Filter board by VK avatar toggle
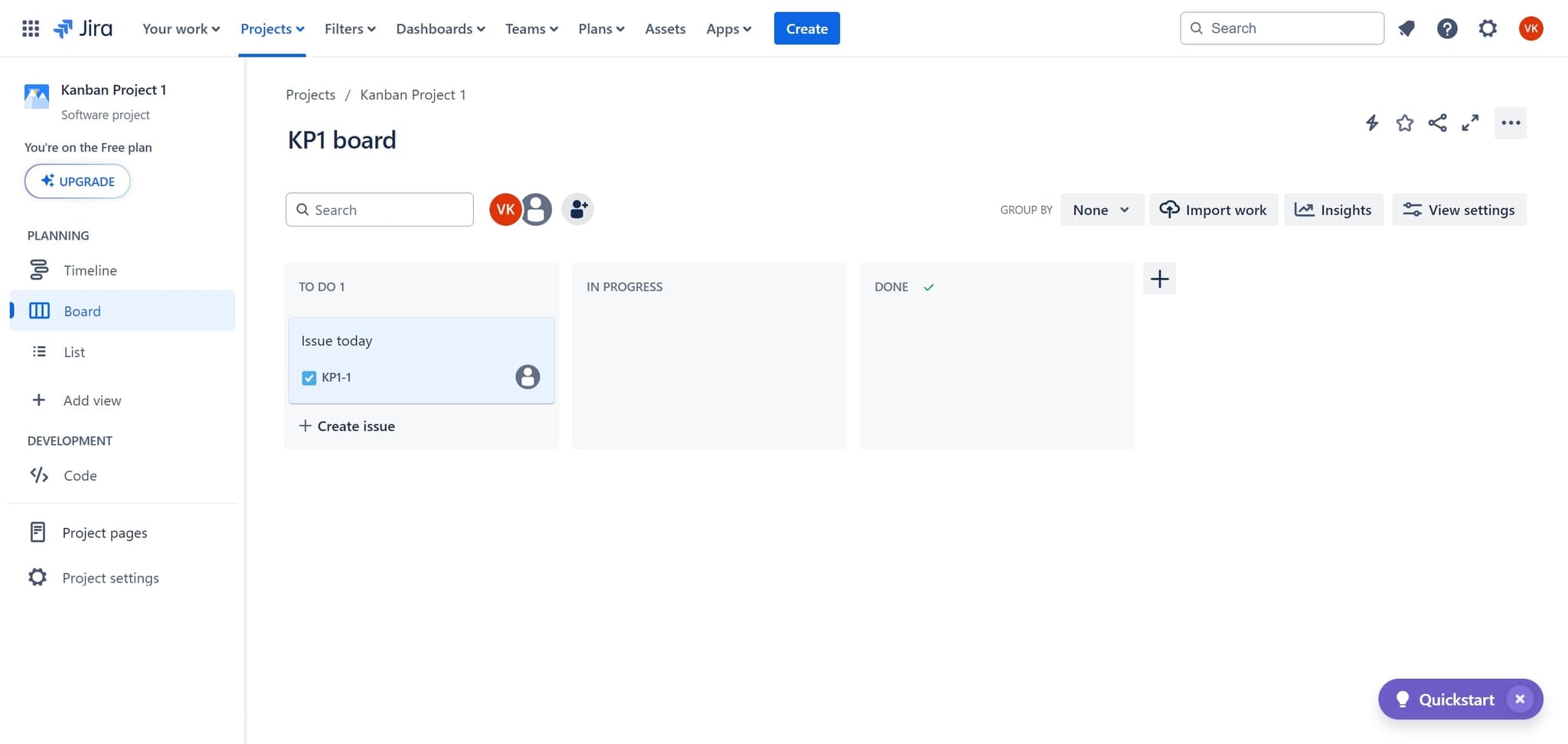The image size is (1568, 744). (505, 208)
